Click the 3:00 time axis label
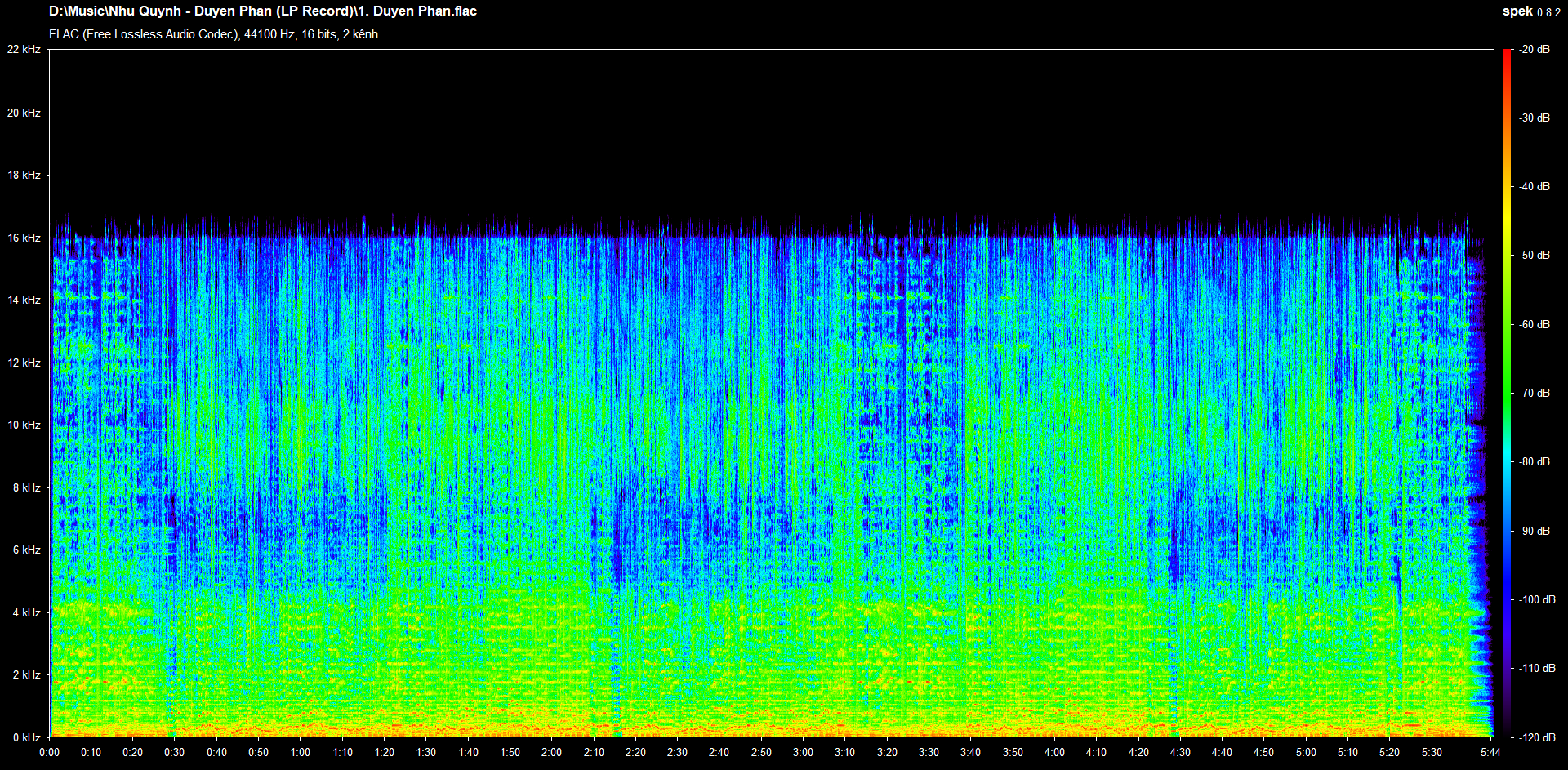 804,753
